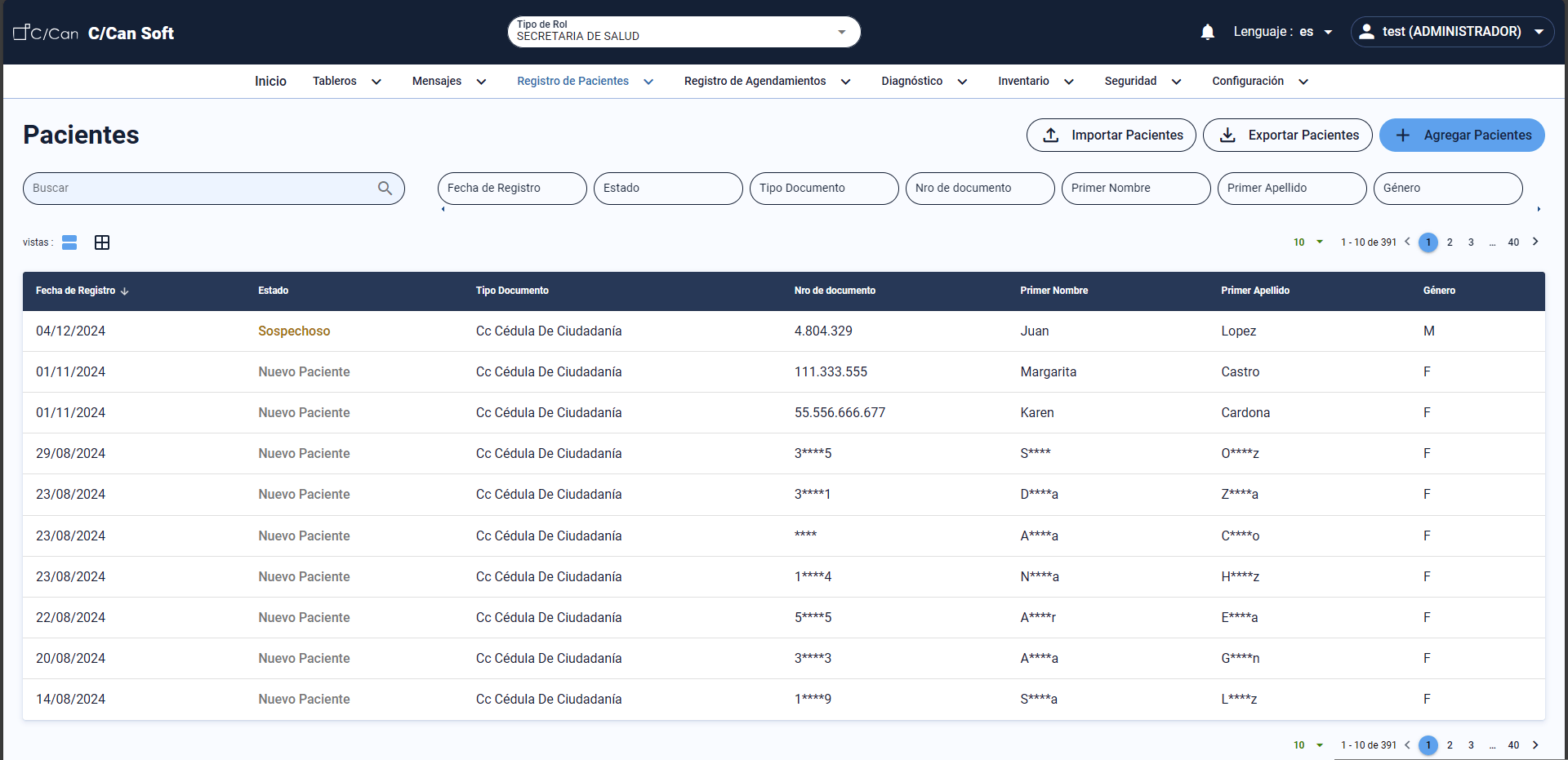Go to page 40 in top pagination

[1513, 242]
